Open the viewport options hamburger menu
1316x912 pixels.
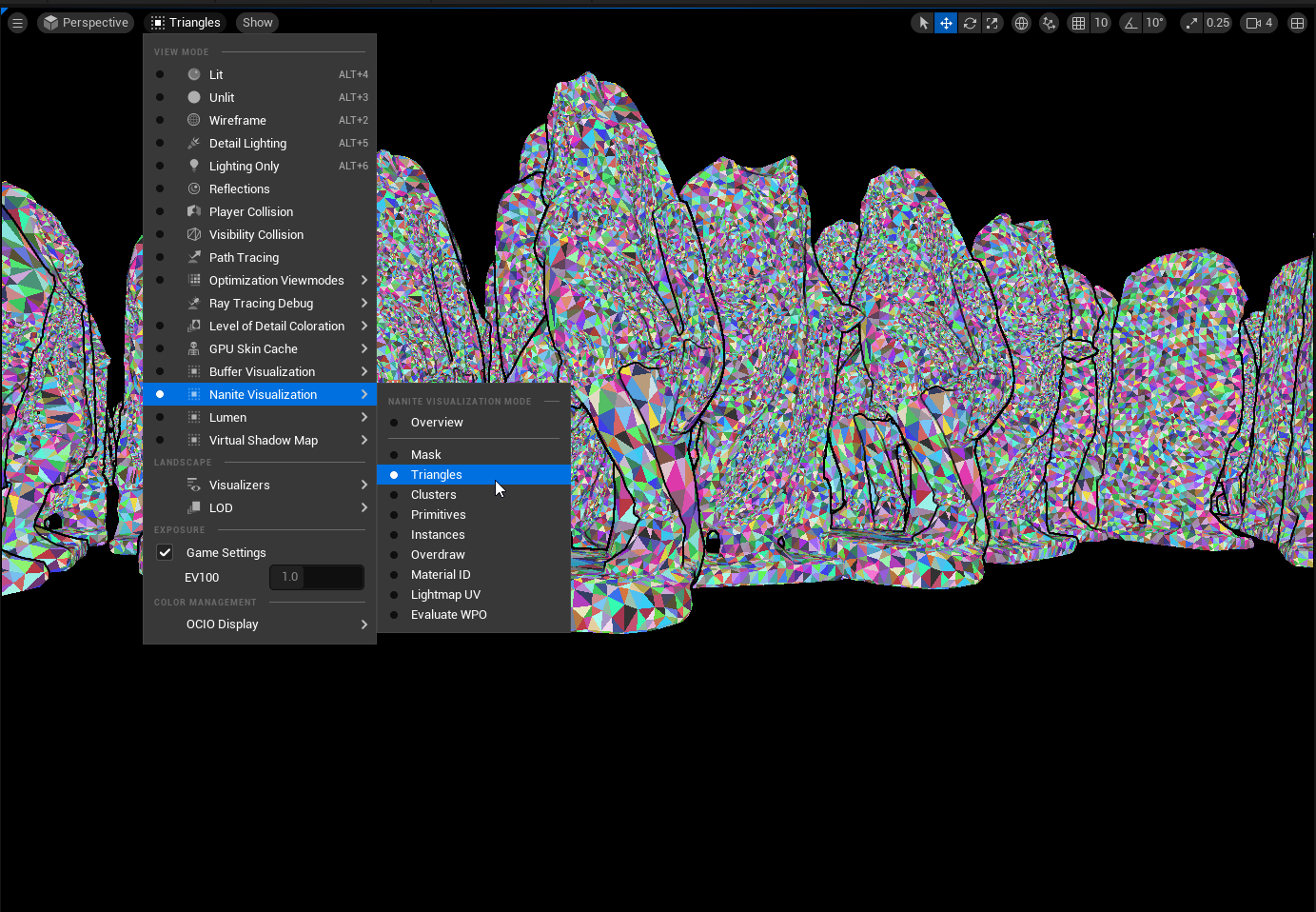point(17,22)
